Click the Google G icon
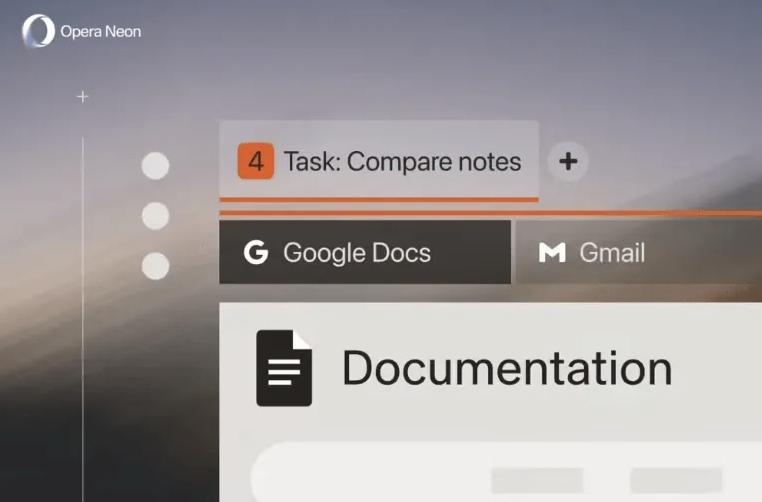The image size is (762, 502). click(256, 253)
